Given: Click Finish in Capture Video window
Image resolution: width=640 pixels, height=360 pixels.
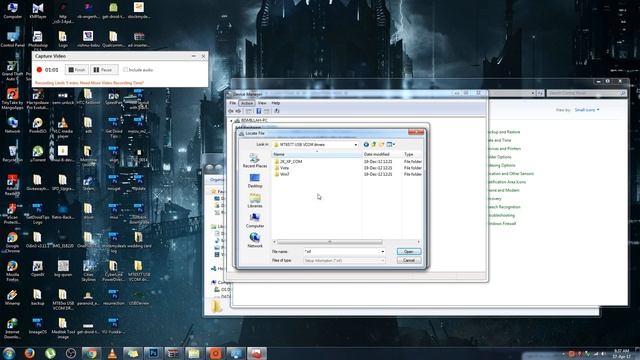Looking at the screenshot, I should (77, 70).
